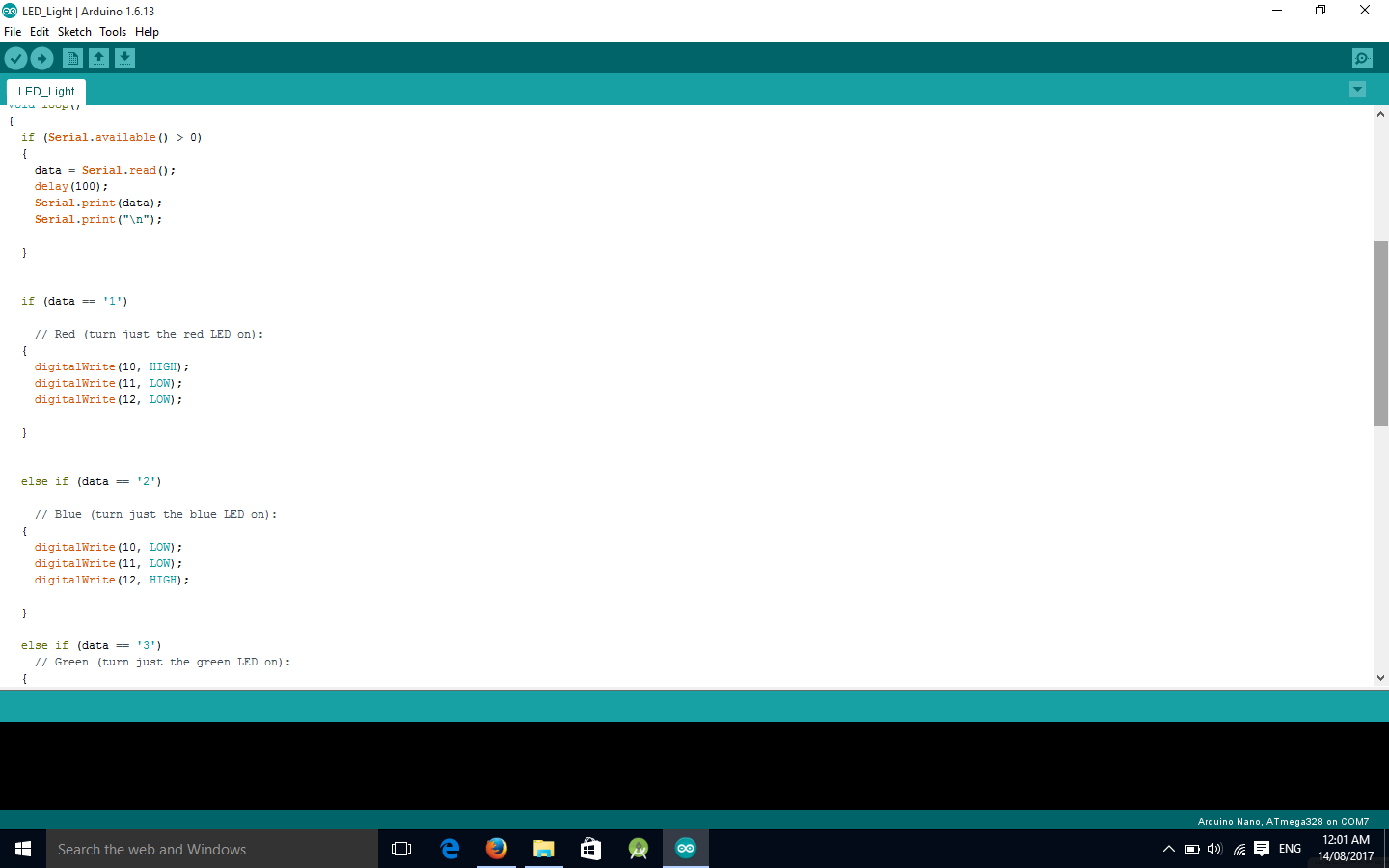
Task: Click the "else if (data == '2')" line
Action: coord(92,481)
